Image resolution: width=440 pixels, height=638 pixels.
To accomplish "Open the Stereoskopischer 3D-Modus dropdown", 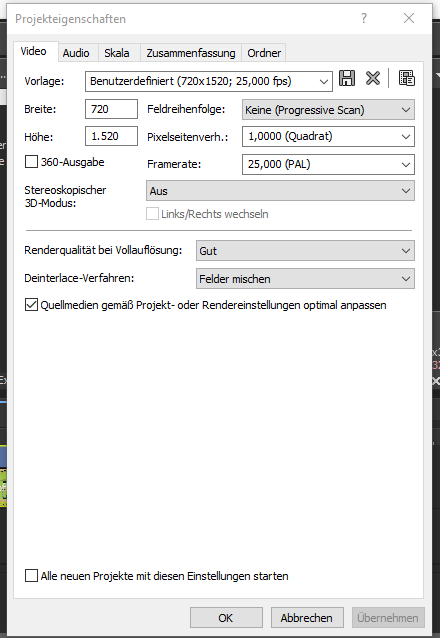I will point(280,191).
